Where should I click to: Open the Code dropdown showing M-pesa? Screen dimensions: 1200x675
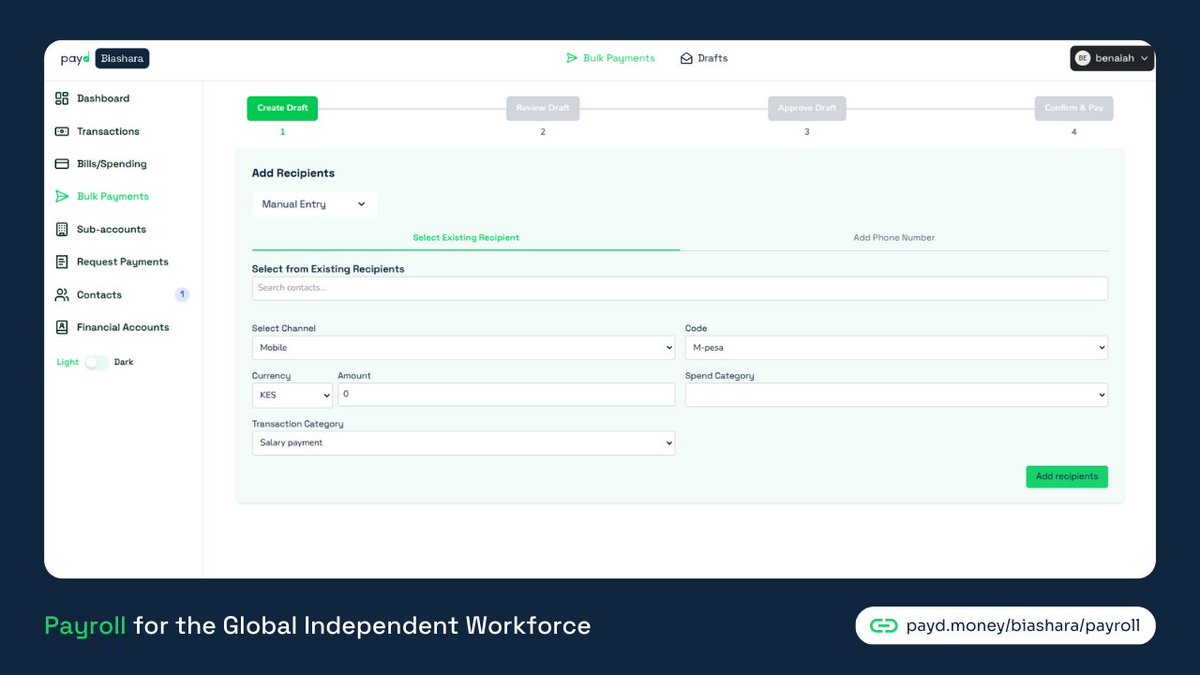(895, 347)
